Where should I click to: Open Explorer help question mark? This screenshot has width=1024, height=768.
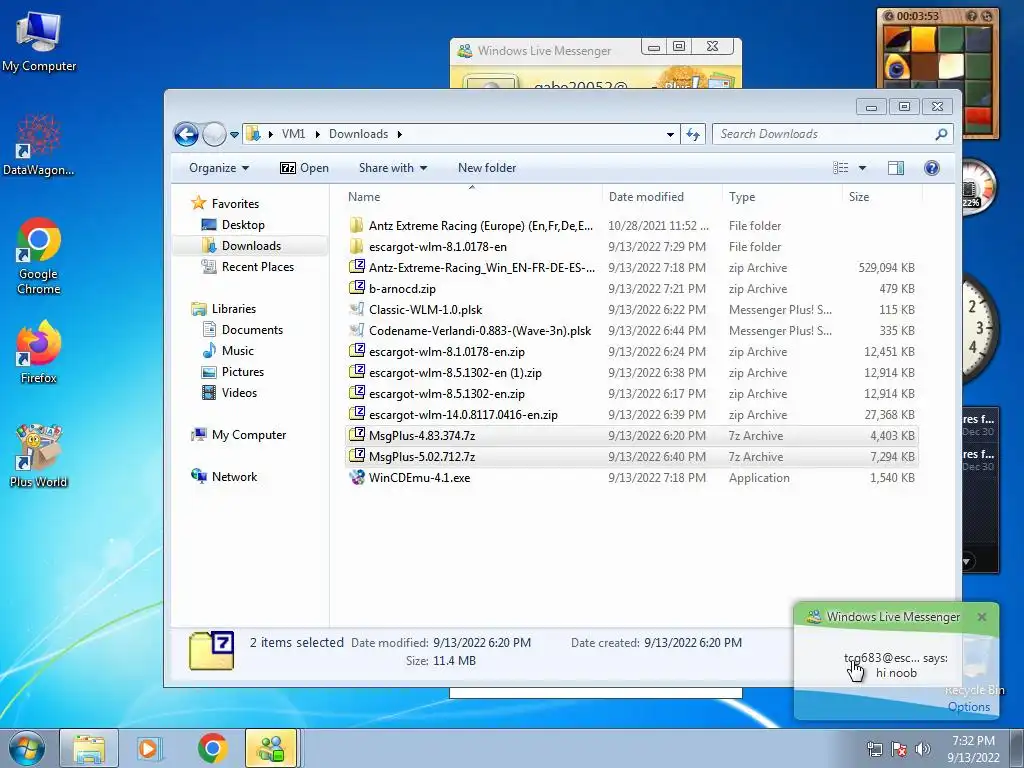932,168
